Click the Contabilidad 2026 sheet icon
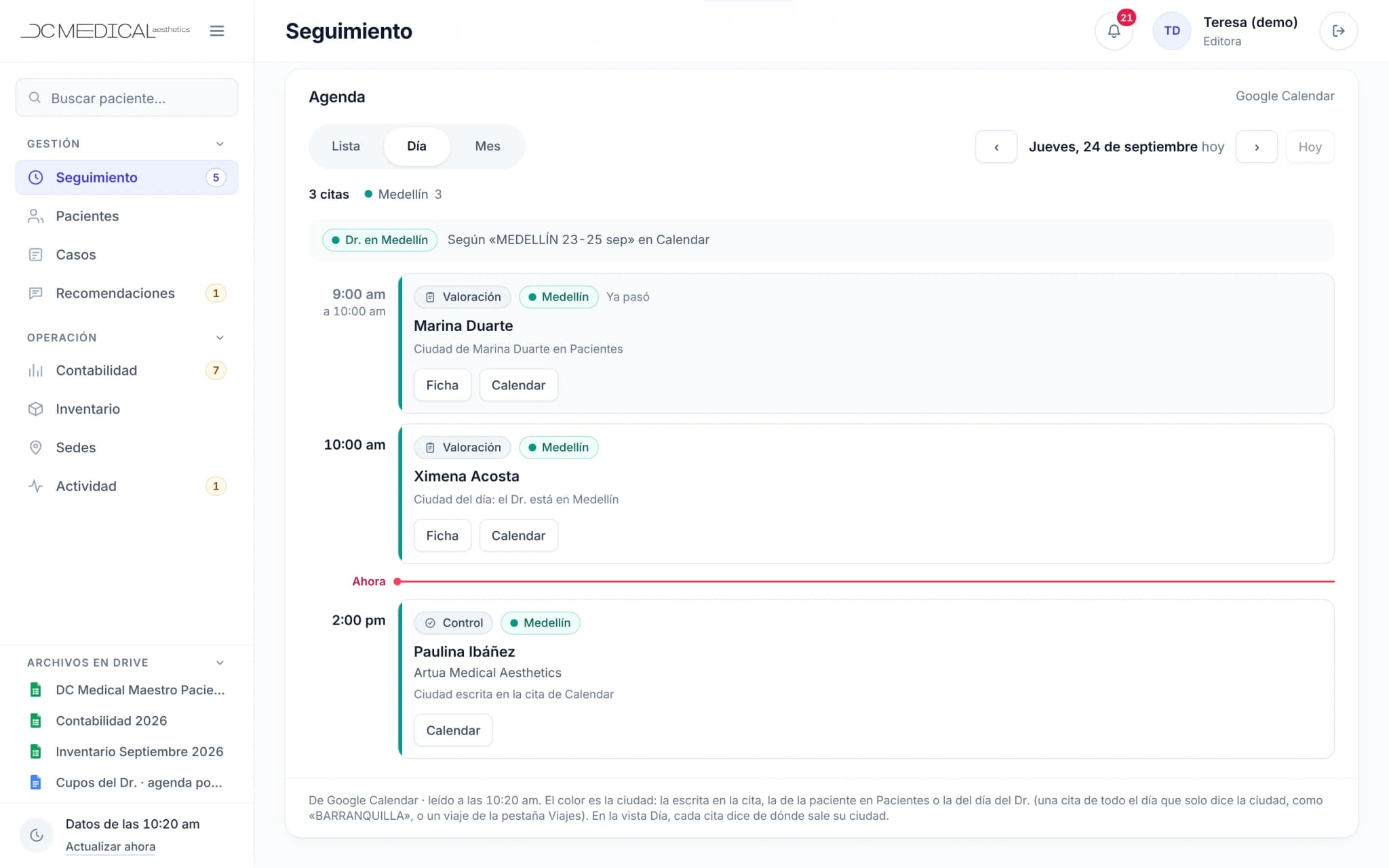 pos(36,721)
